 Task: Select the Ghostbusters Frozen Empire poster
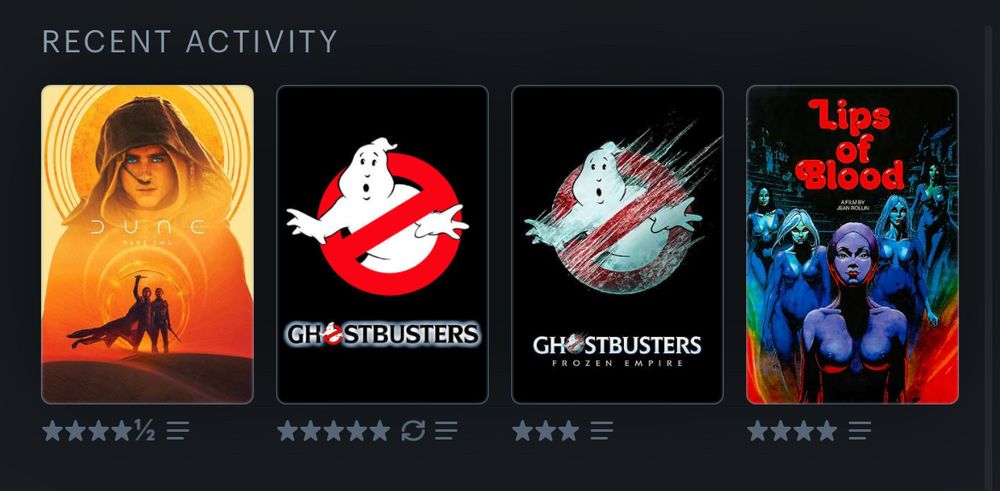pyautogui.click(x=617, y=244)
